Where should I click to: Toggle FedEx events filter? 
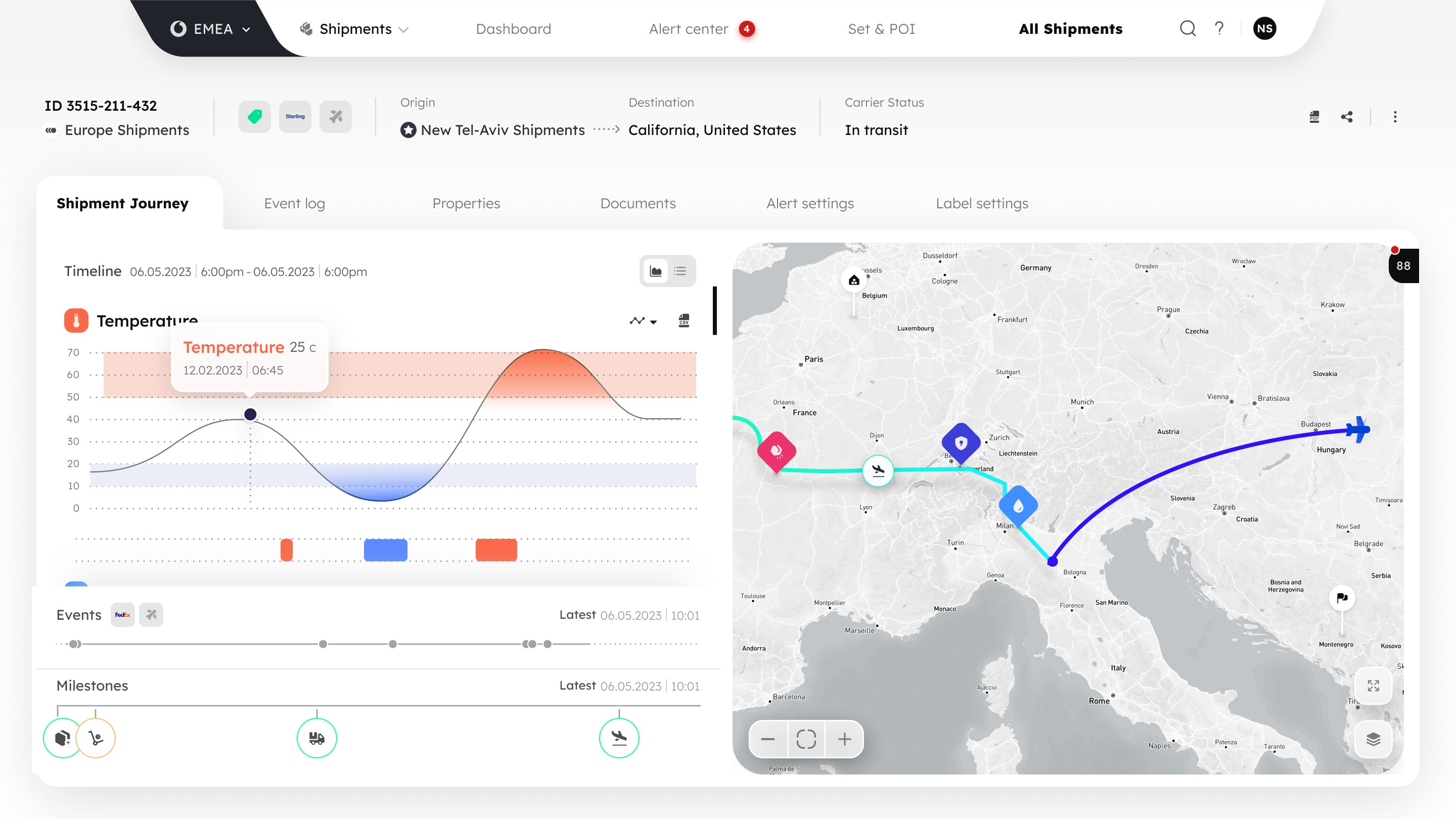(x=123, y=615)
